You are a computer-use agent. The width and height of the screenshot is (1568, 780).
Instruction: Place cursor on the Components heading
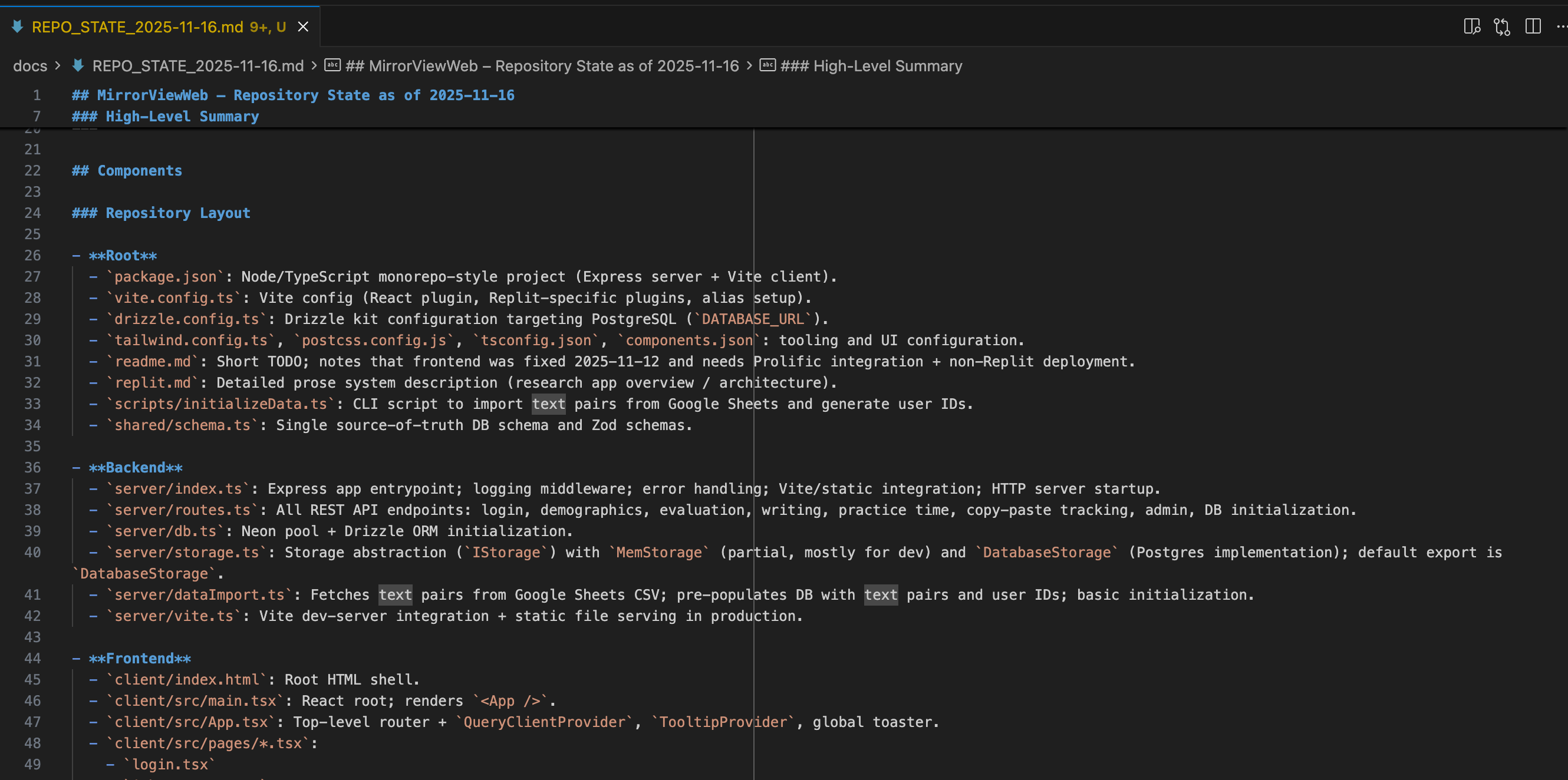click(139, 171)
